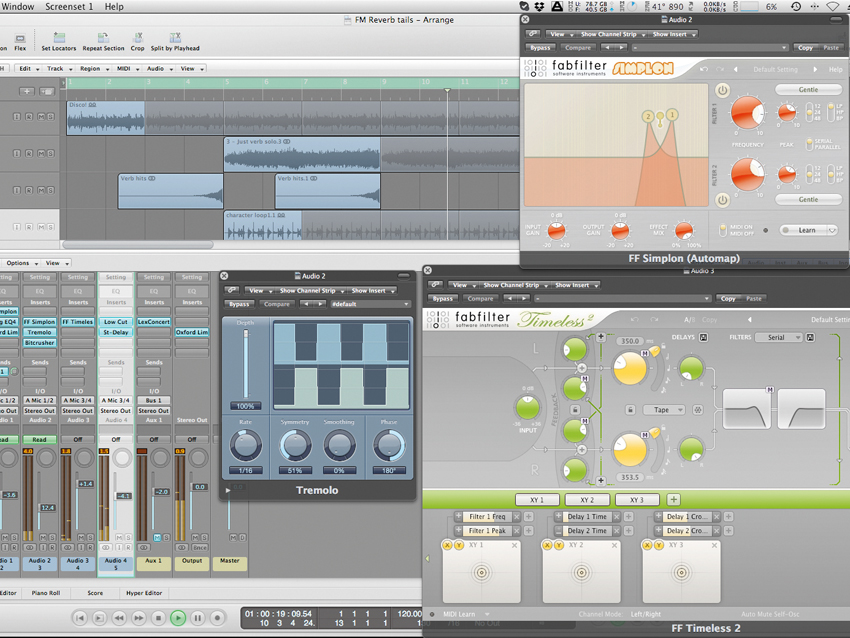The image size is (850, 638).
Task: Toggle Filter 2 power button in Simplon
Action: click(722, 200)
